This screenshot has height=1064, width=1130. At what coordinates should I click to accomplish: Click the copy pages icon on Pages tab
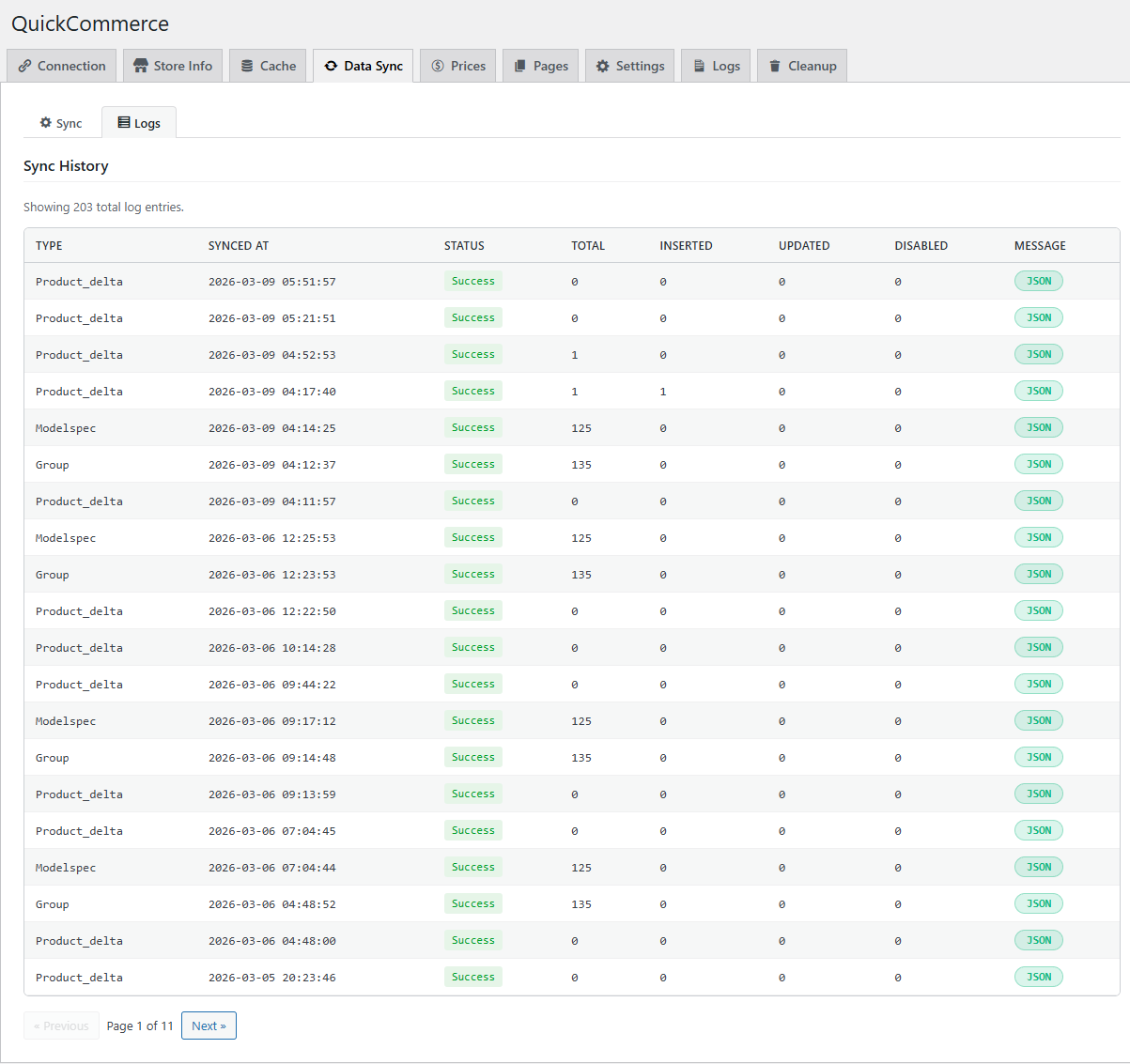pyautogui.click(x=519, y=66)
